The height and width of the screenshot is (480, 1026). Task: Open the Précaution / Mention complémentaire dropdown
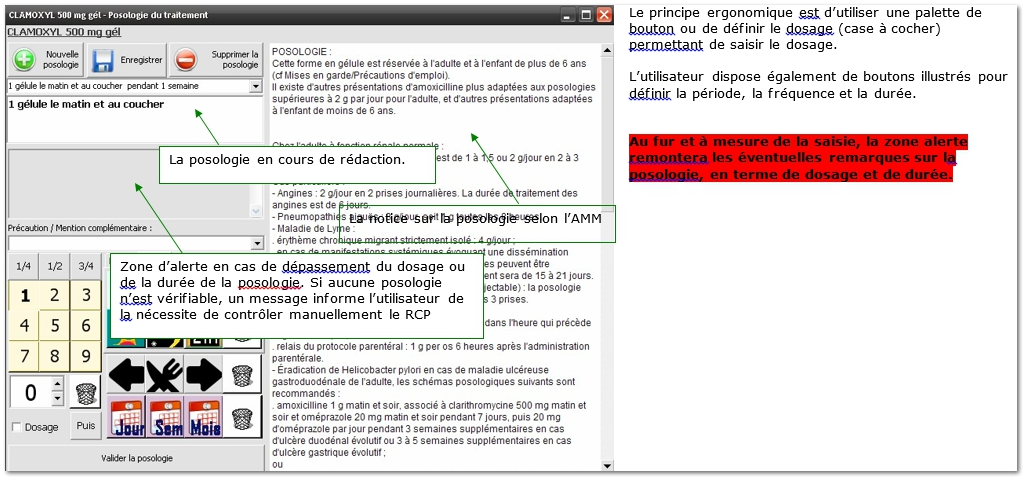(x=255, y=243)
